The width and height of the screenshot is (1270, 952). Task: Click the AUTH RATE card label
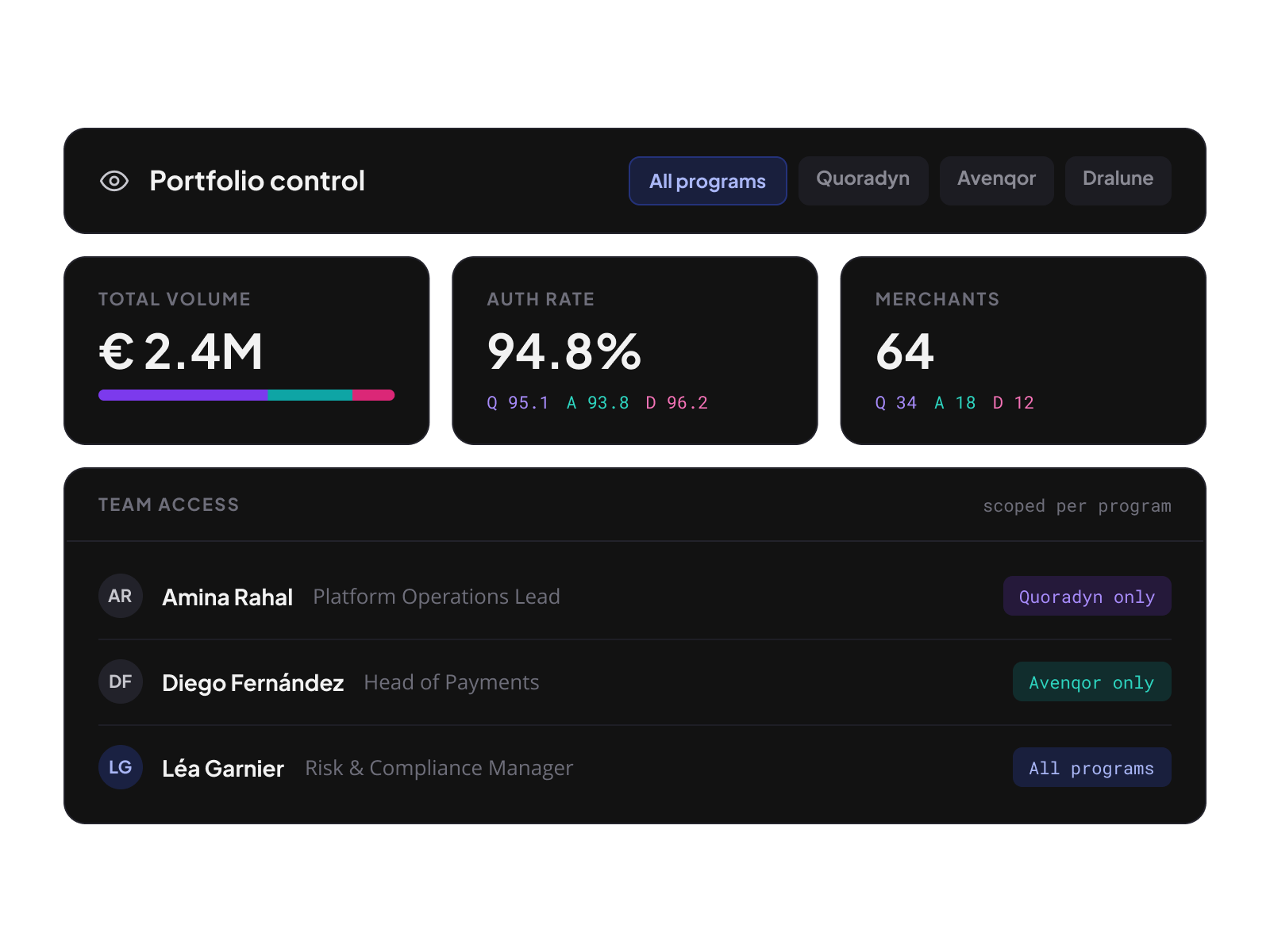pyautogui.click(x=541, y=299)
